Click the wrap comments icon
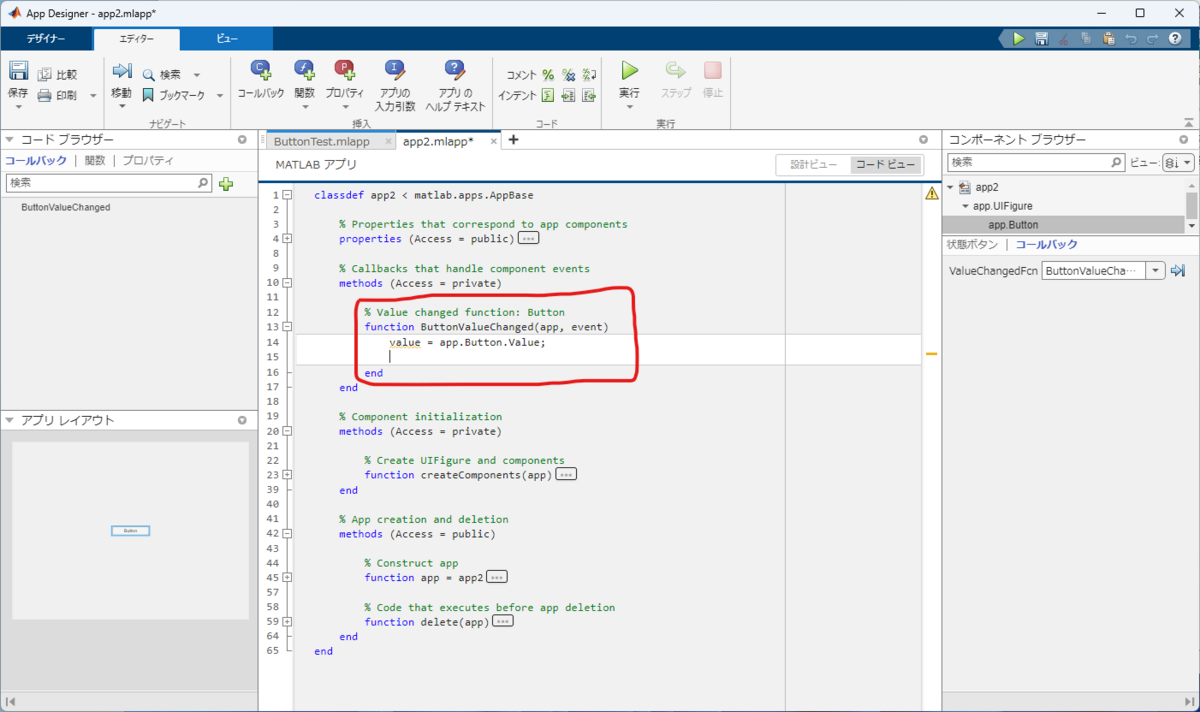This screenshot has width=1200, height=712. [589, 75]
